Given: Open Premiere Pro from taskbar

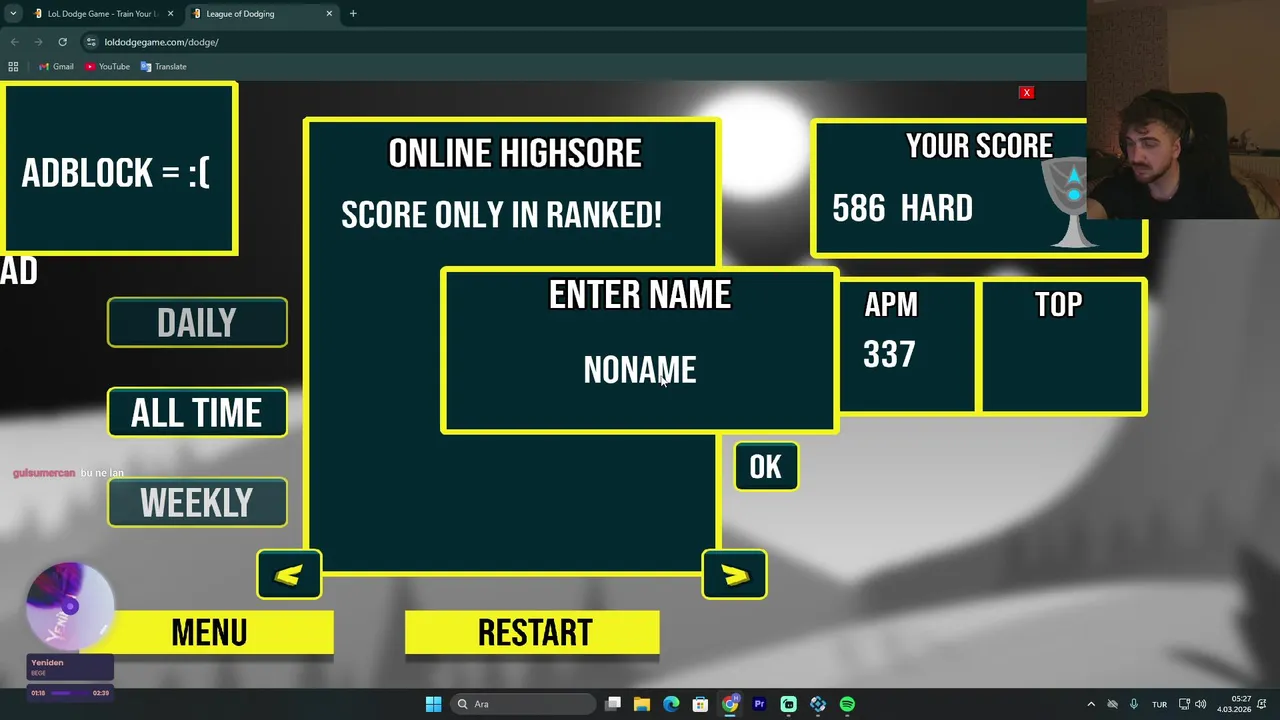Looking at the screenshot, I should coord(759,704).
